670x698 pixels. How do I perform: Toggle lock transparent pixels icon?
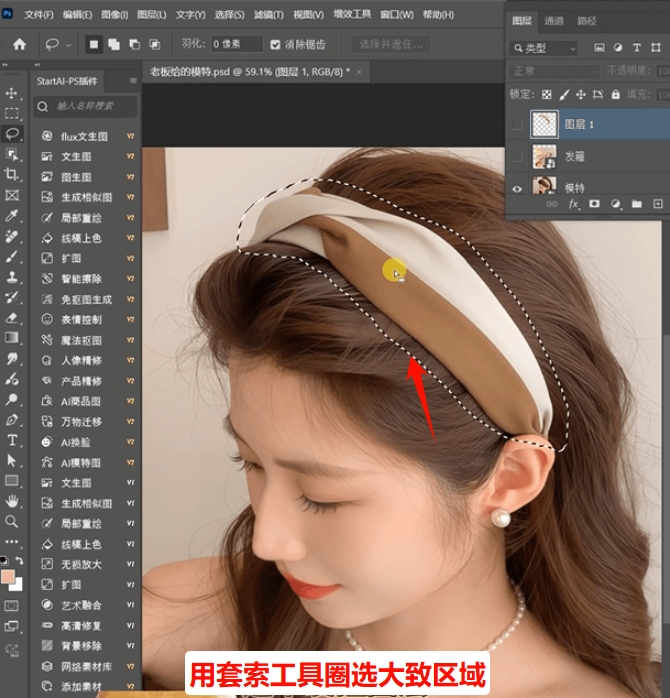pos(547,94)
